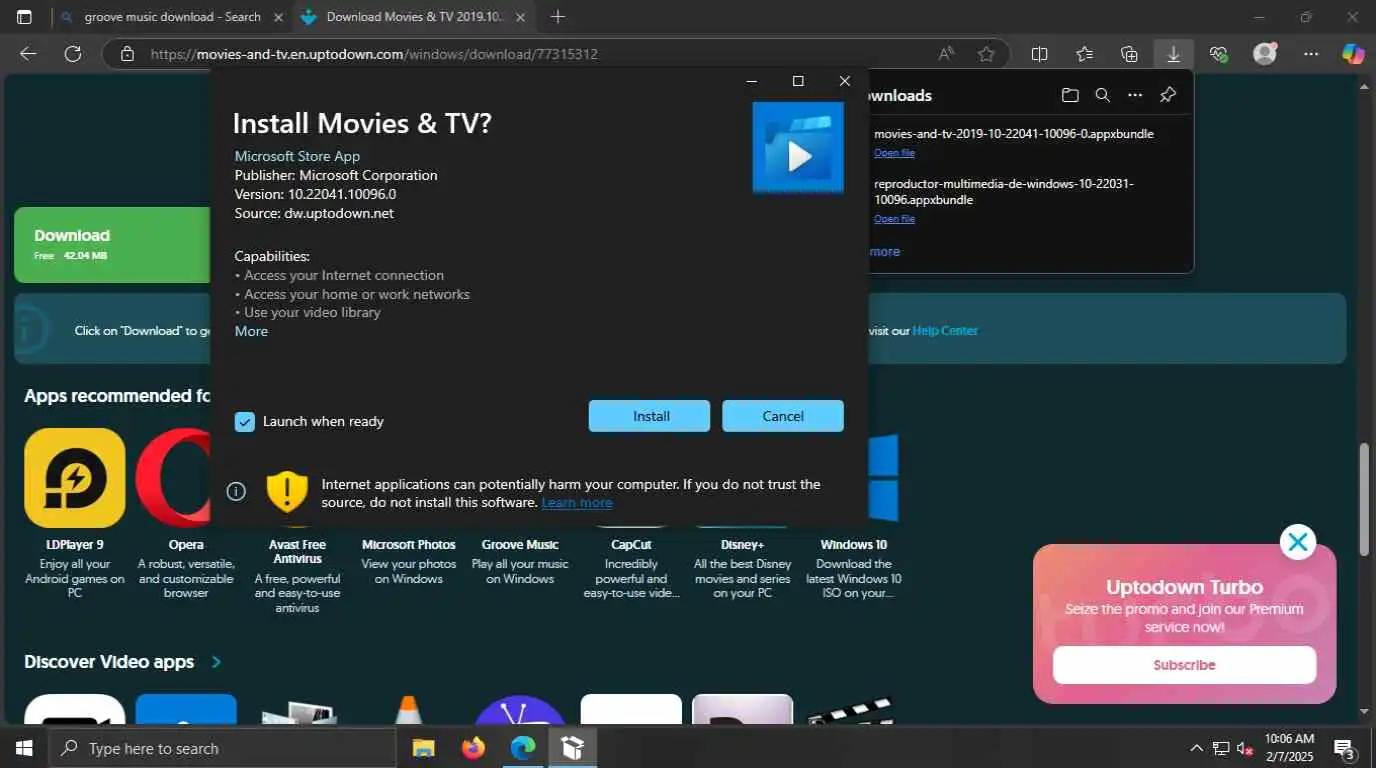The width and height of the screenshot is (1376, 768).
Task: Close the groove music download tab
Action: coord(278,17)
